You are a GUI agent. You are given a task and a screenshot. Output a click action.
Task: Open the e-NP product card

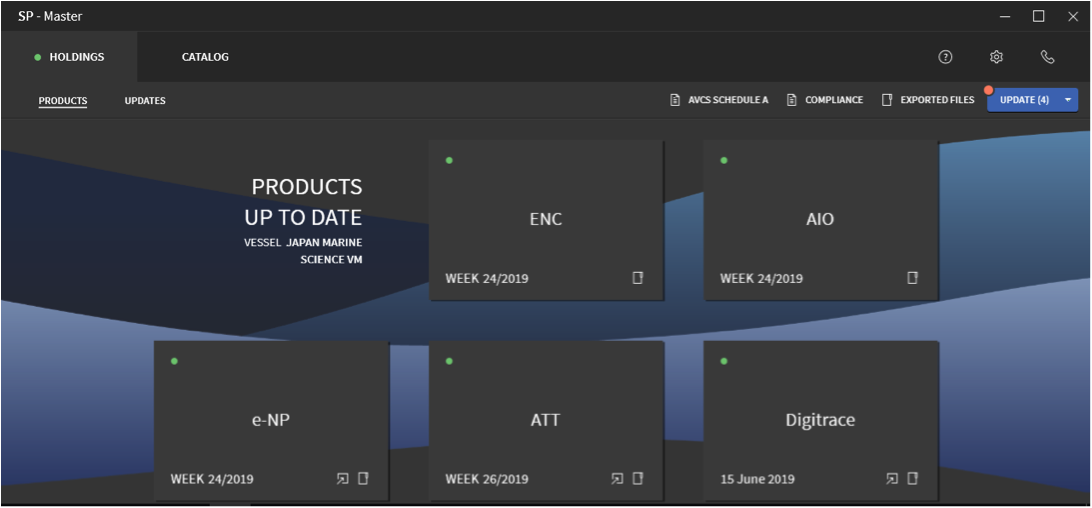tap(271, 420)
